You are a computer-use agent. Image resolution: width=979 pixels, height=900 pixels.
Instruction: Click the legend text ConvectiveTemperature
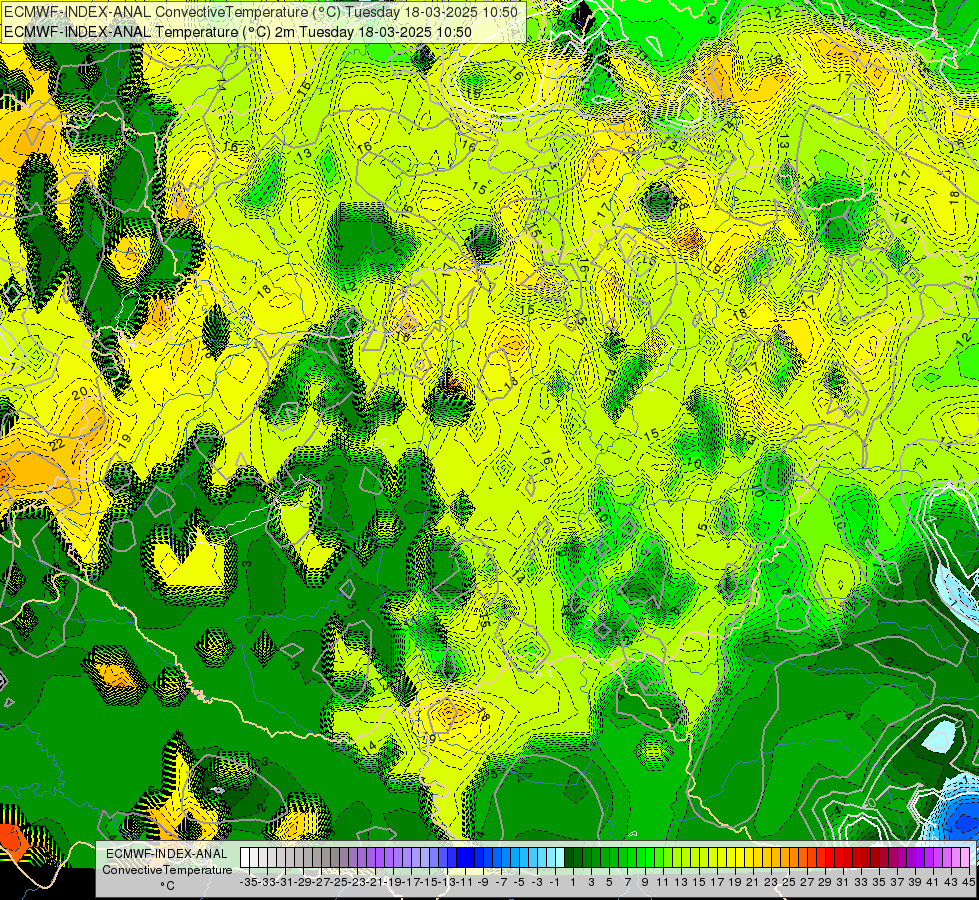tap(167, 870)
